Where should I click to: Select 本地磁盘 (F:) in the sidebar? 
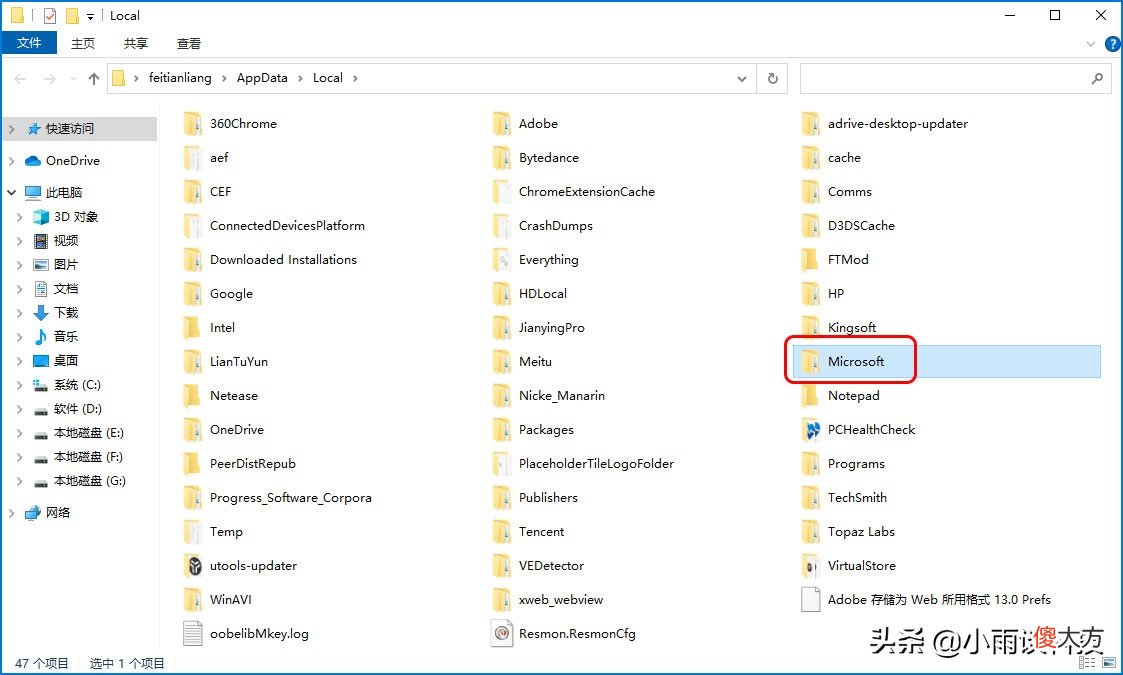(x=88, y=456)
